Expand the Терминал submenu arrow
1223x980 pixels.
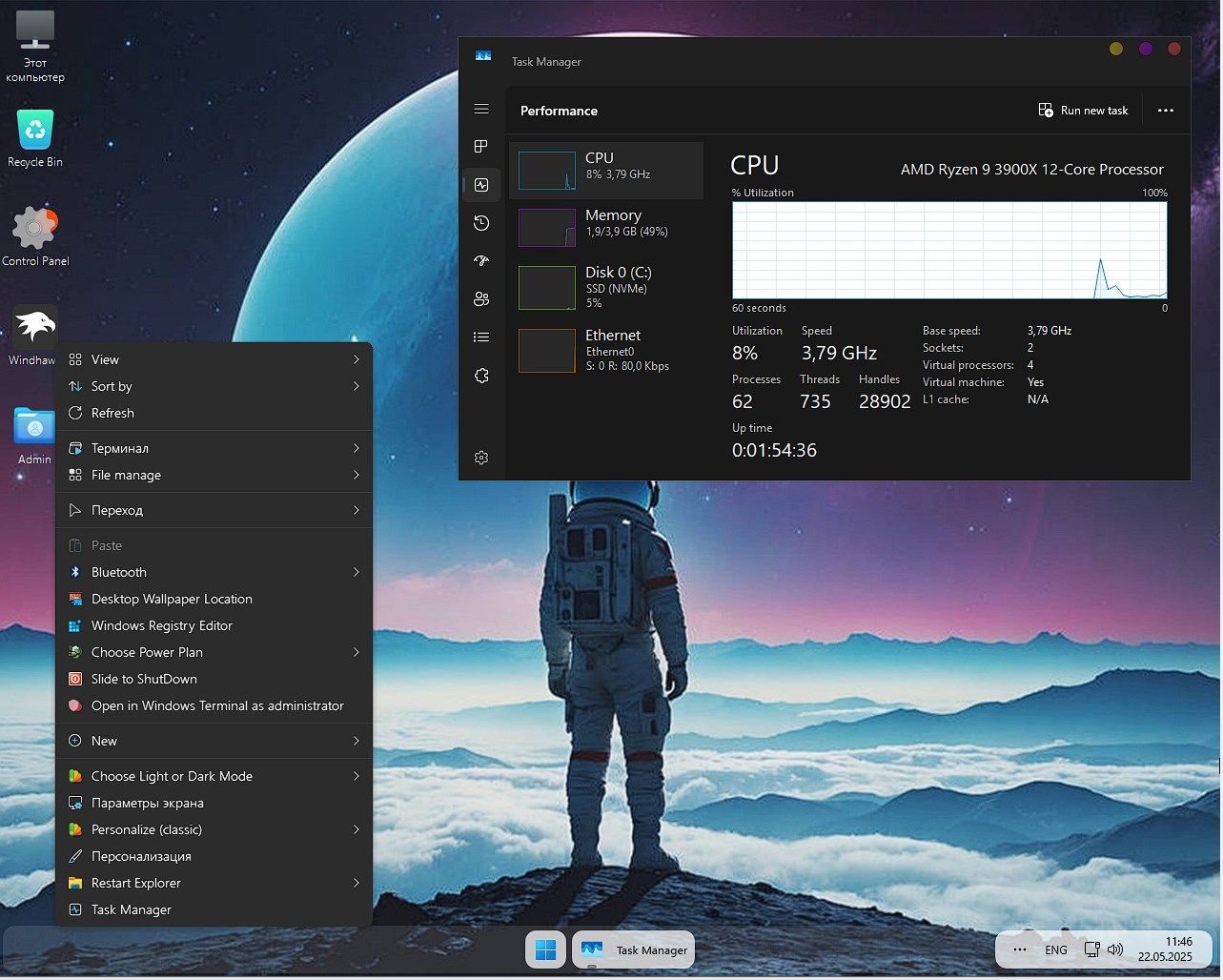[357, 448]
